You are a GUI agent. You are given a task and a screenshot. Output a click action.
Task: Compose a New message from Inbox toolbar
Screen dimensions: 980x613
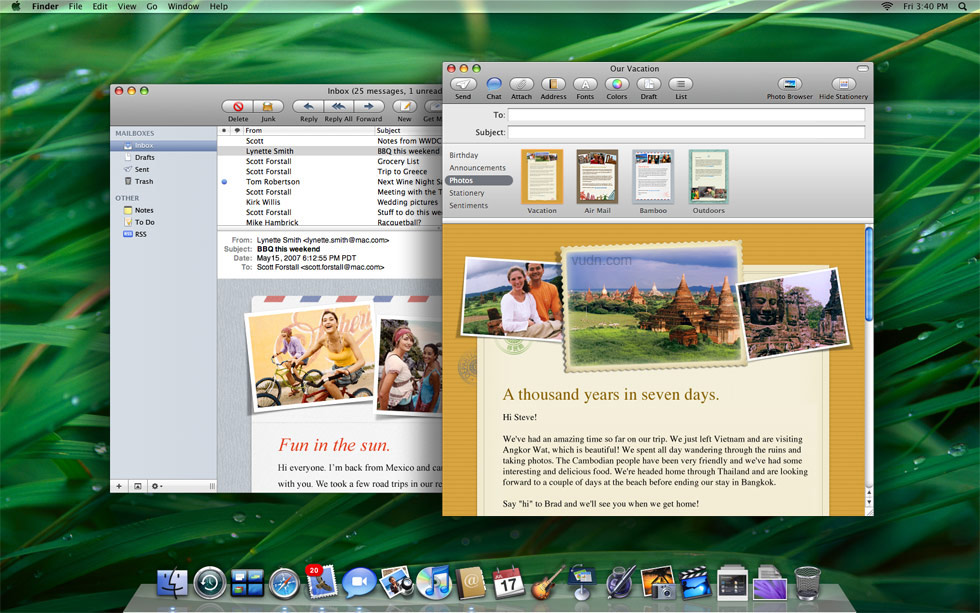click(404, 107)
